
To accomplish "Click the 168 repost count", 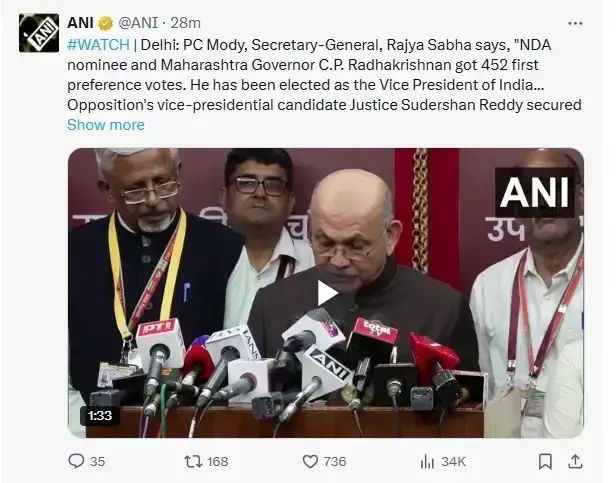I will (x=216, y=461).
